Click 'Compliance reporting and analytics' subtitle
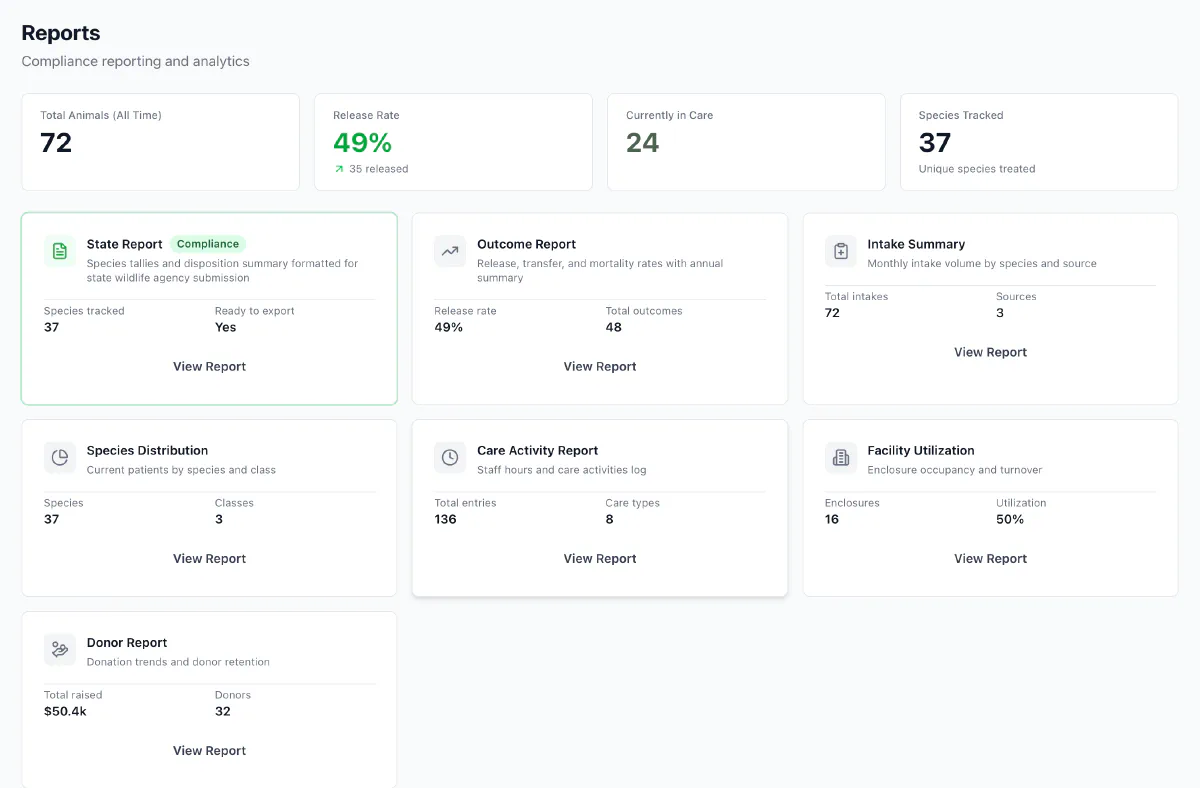 (136, 61)
